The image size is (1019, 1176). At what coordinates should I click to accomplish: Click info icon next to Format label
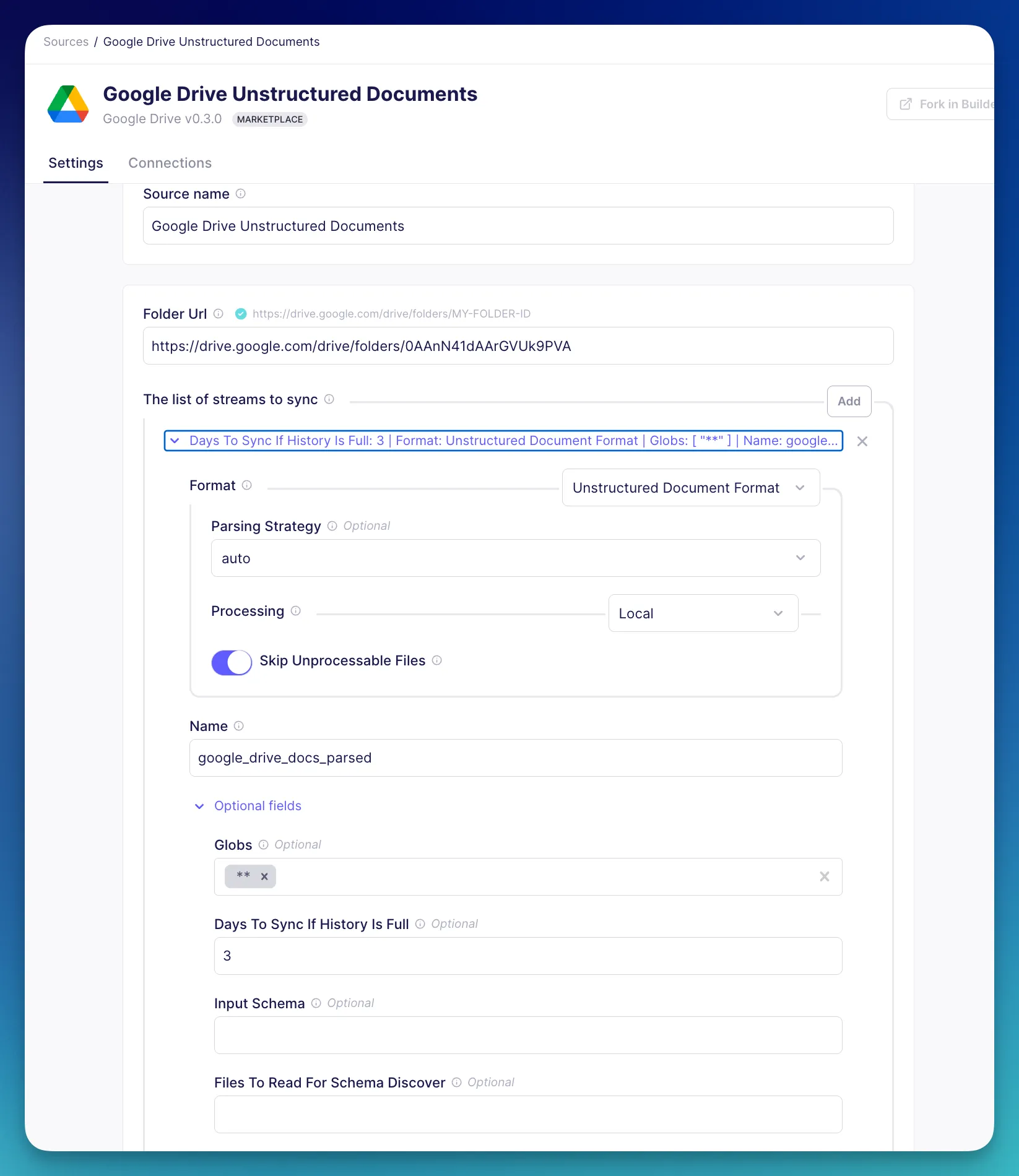[247, 485]
